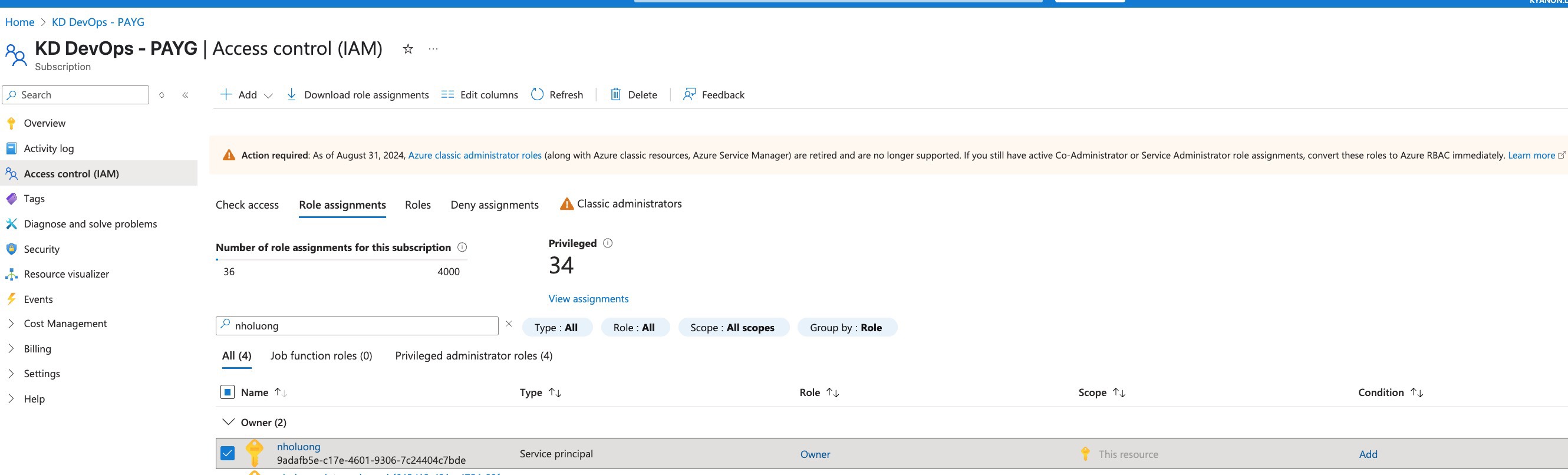Switch to the Check access tab
Viewport: 1568px width, 475px height.
click(247, 205)
